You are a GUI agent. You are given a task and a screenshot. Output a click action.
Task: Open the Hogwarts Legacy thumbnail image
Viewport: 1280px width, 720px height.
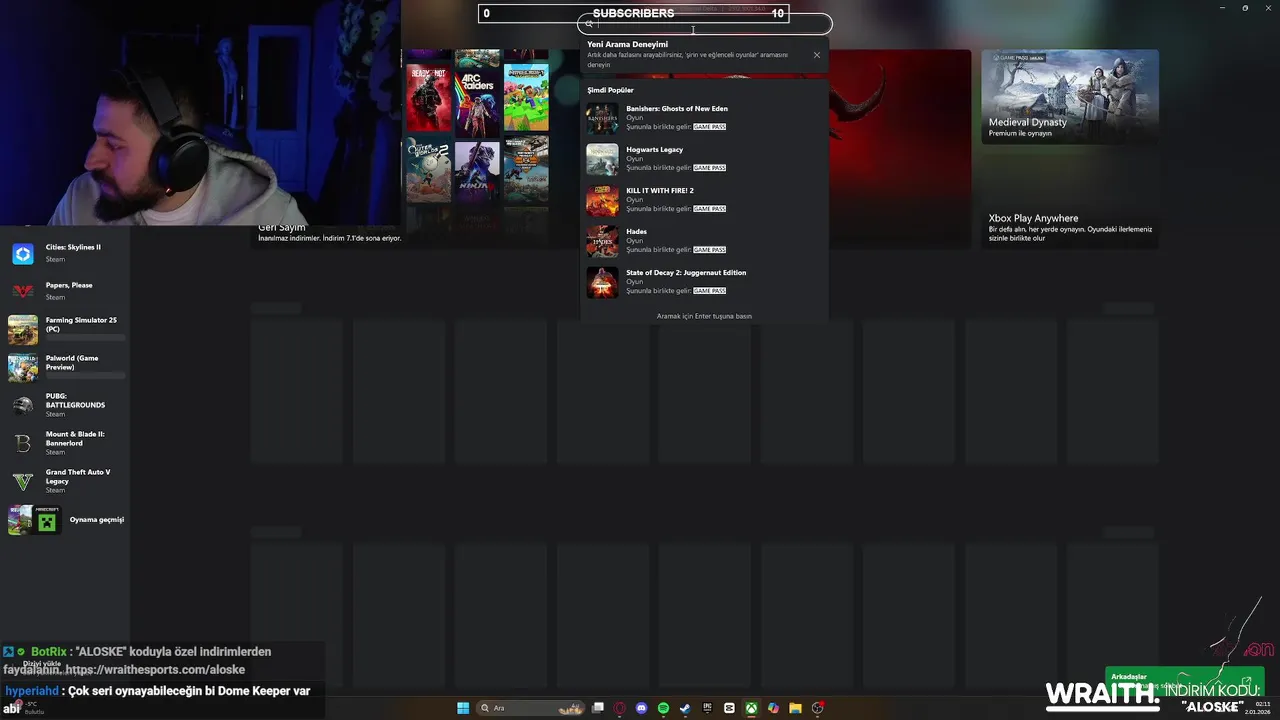(x=602, y=159)
